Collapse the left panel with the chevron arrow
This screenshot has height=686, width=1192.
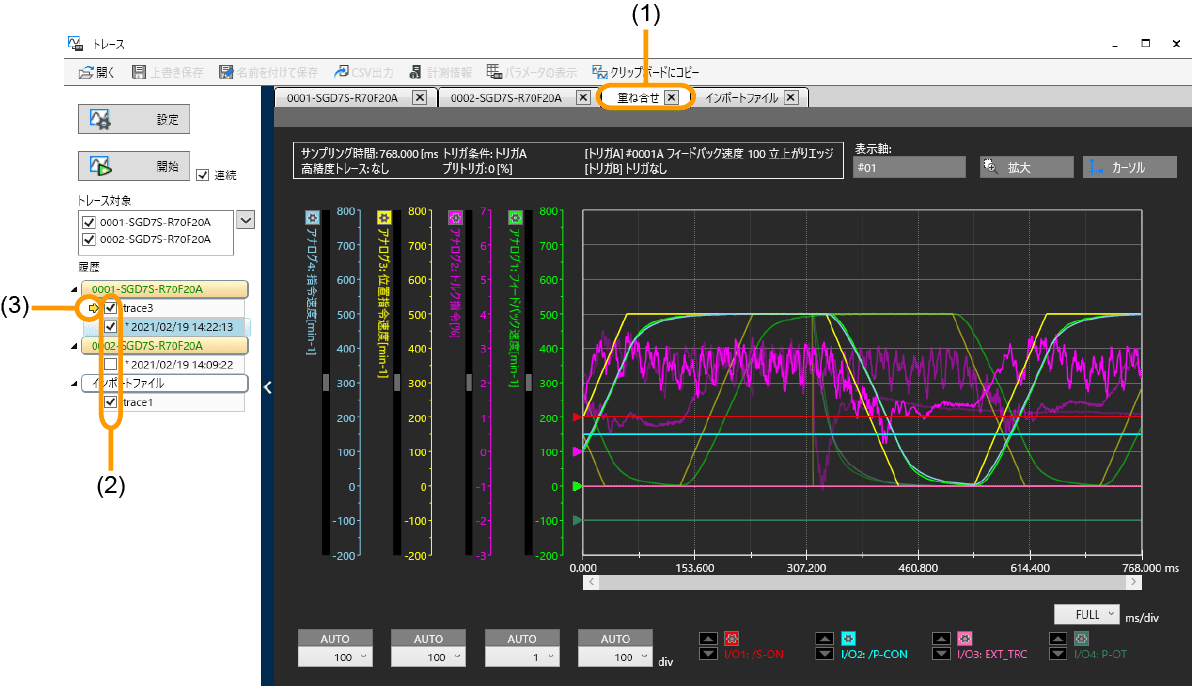(x=267, y=388)
